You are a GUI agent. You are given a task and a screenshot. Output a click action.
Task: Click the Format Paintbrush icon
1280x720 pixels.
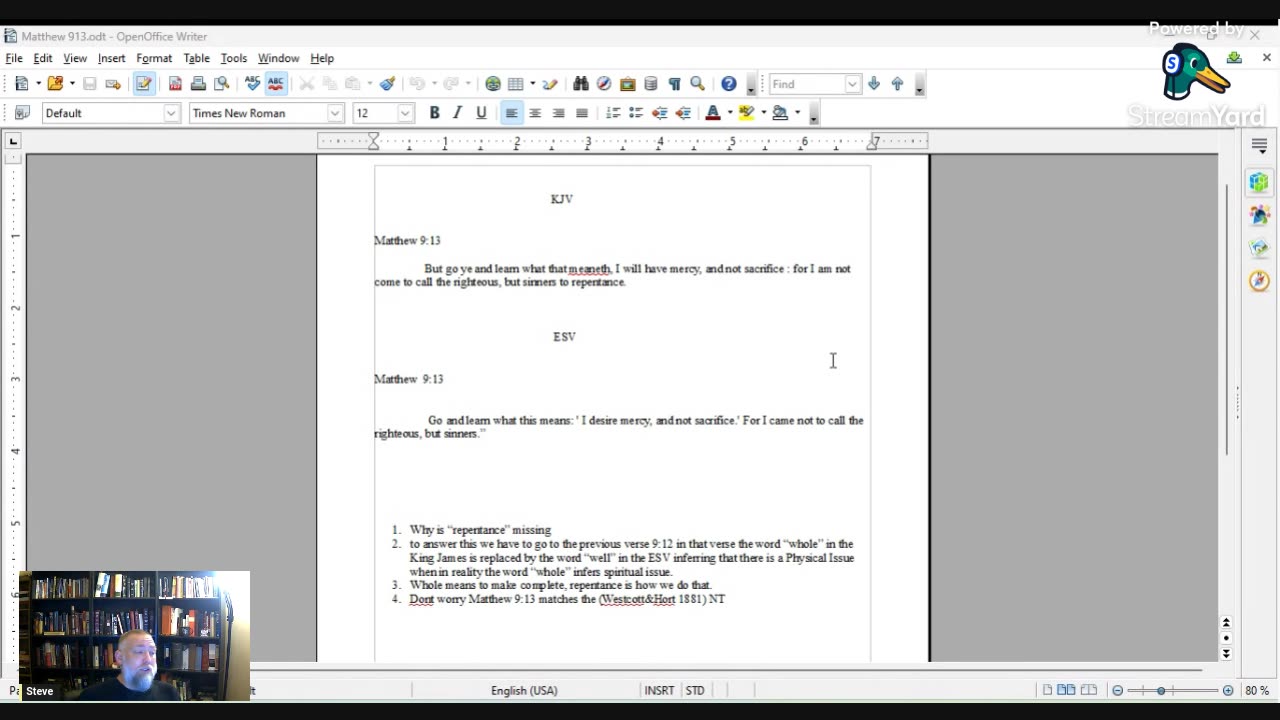point(388,84)
